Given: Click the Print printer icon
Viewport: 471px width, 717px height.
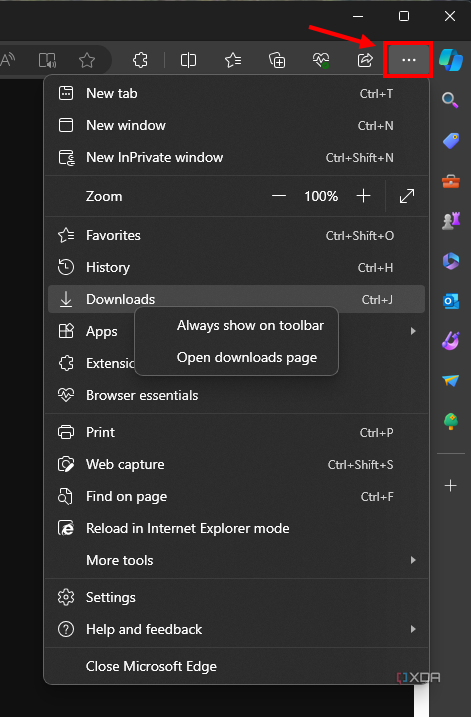Looking at the screenshot, I should pyautogui.click(x=66, y=432).
